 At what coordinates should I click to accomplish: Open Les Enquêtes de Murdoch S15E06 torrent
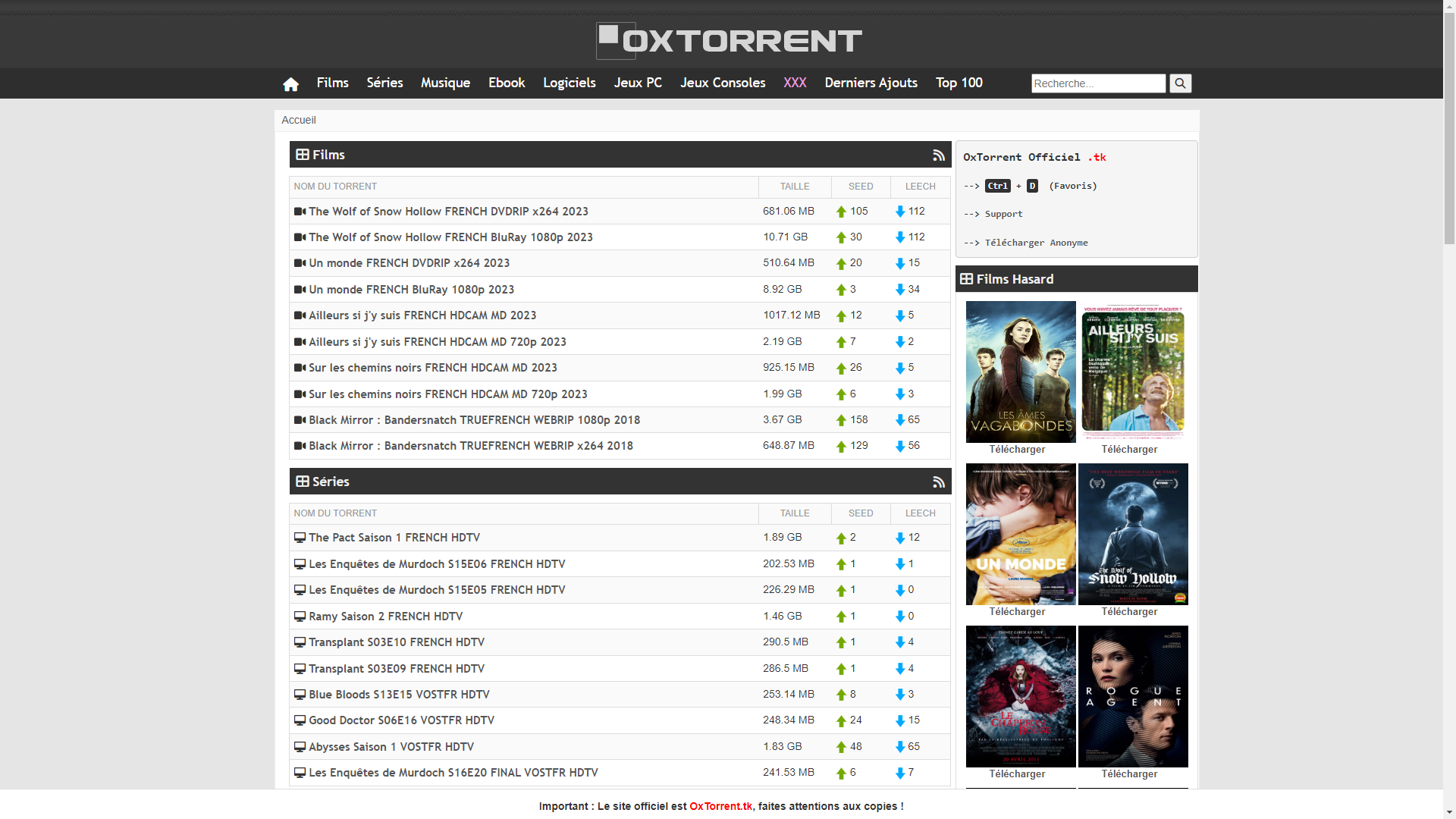pyautogui.click(x=437, y=564)
